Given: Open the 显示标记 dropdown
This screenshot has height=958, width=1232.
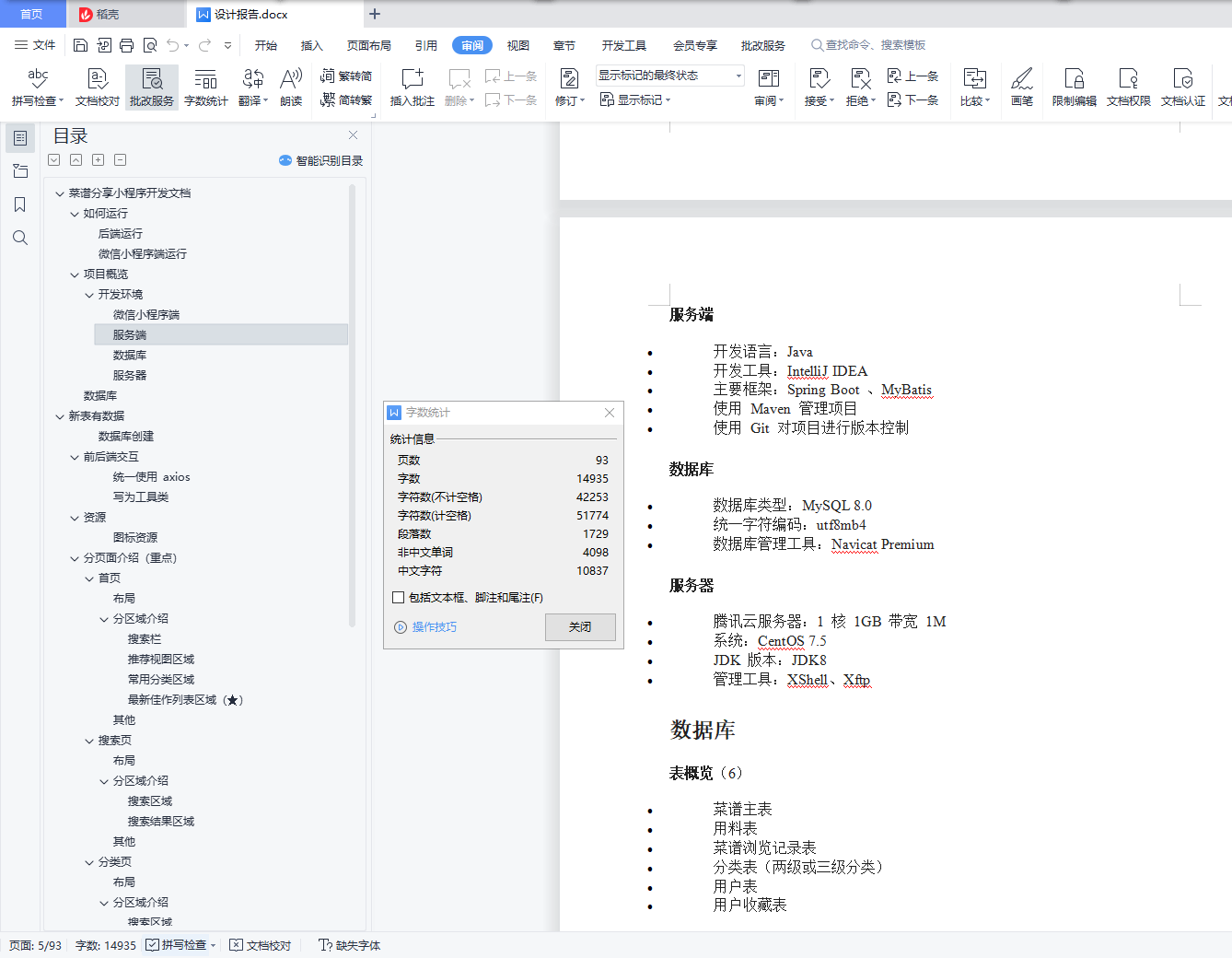Looking at the screenshot, I should 635,99.
